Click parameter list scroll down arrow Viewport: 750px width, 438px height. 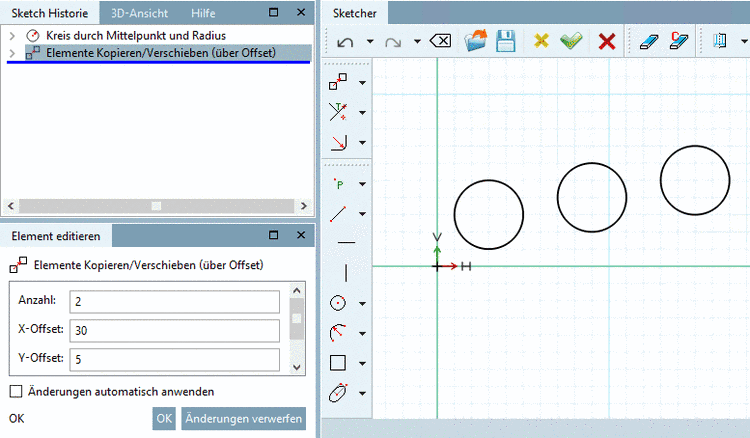[x=297, y=367]
